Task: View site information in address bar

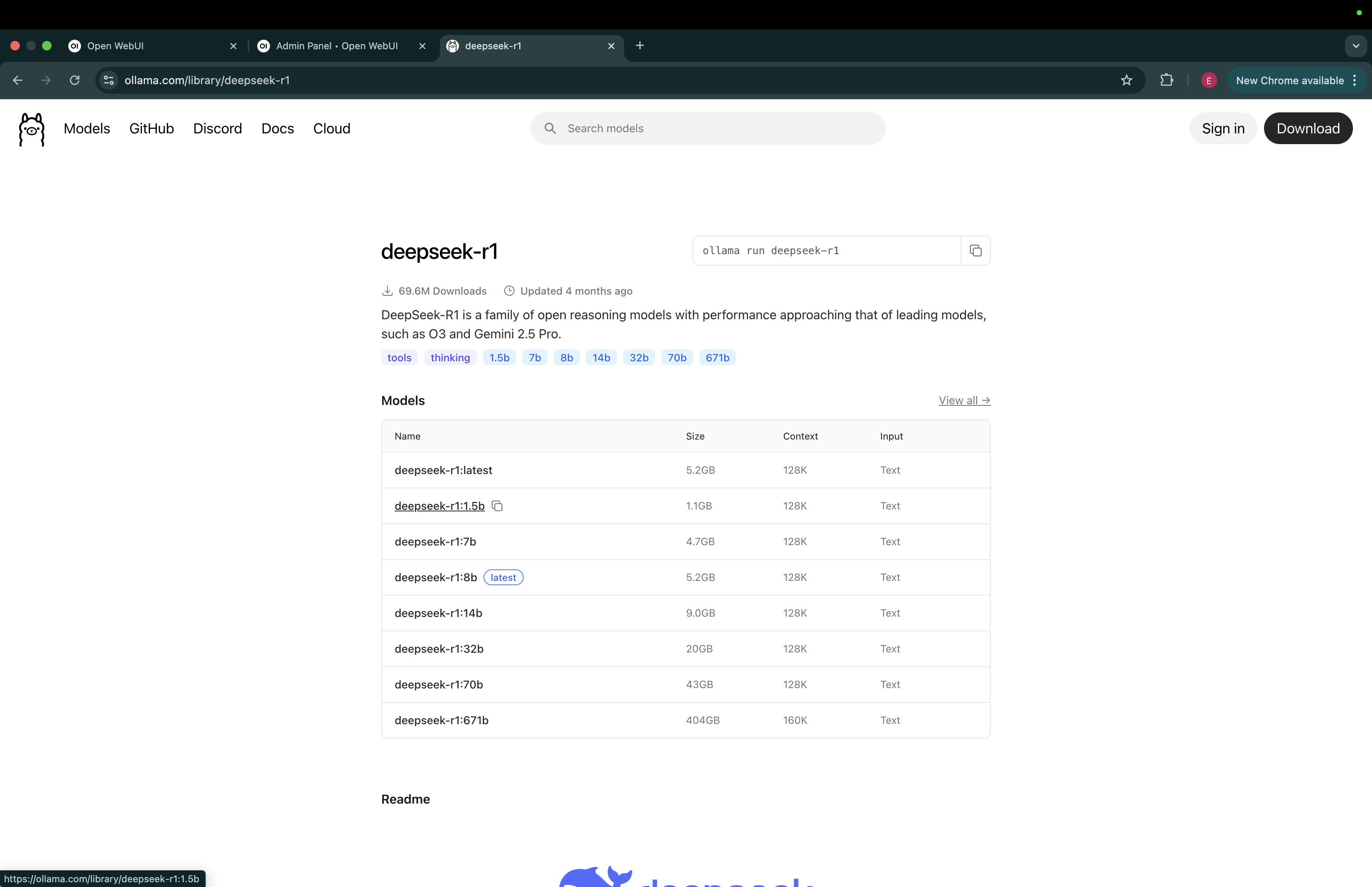Action: pos(108,80)
